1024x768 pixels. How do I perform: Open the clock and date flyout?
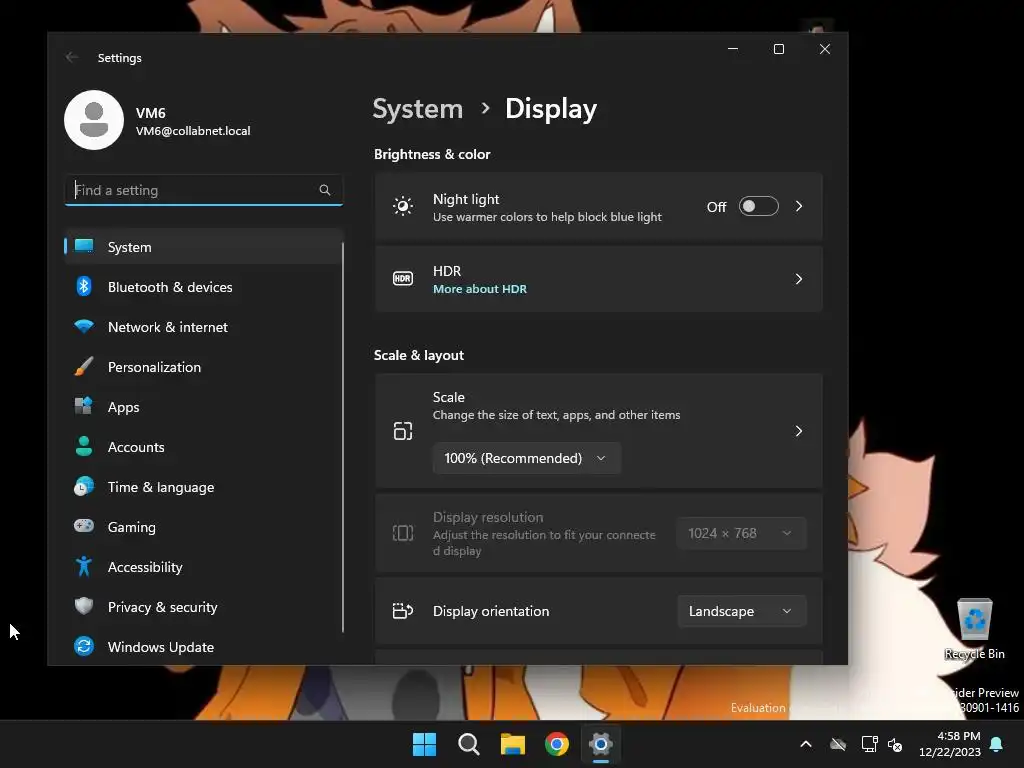(x=950, y=744)
